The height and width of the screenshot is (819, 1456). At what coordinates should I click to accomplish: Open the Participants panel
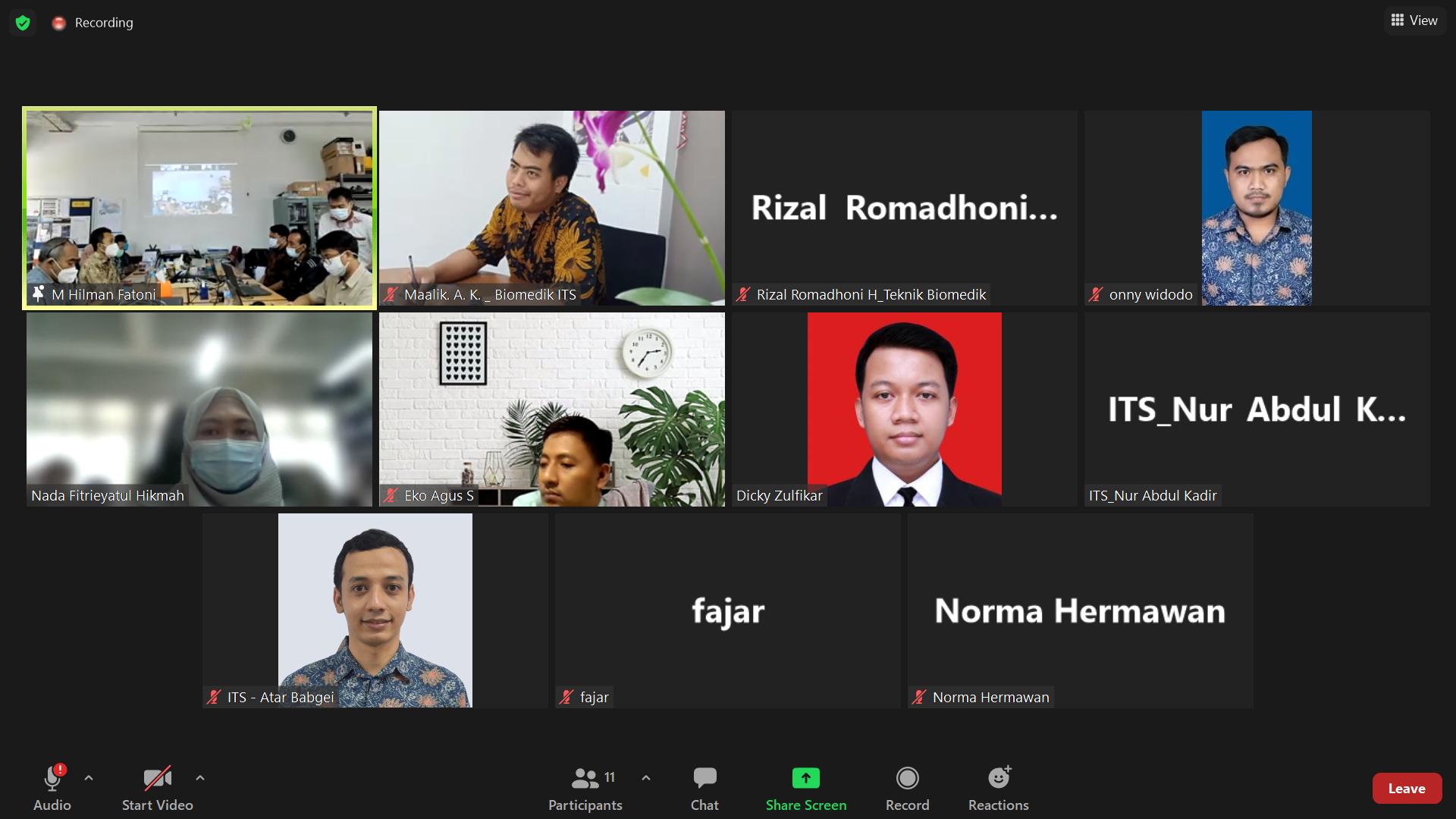coord(585,789)
